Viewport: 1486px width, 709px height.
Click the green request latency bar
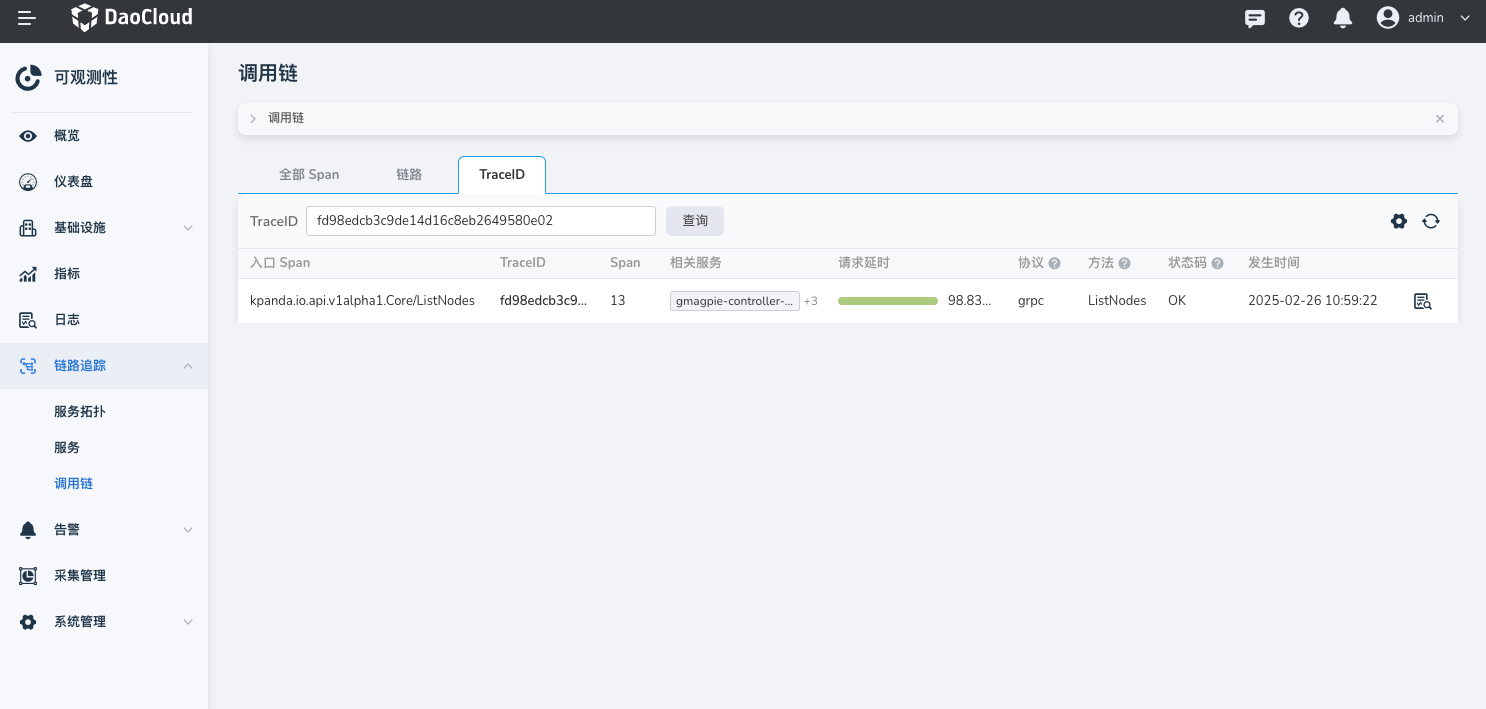(888, 301)
